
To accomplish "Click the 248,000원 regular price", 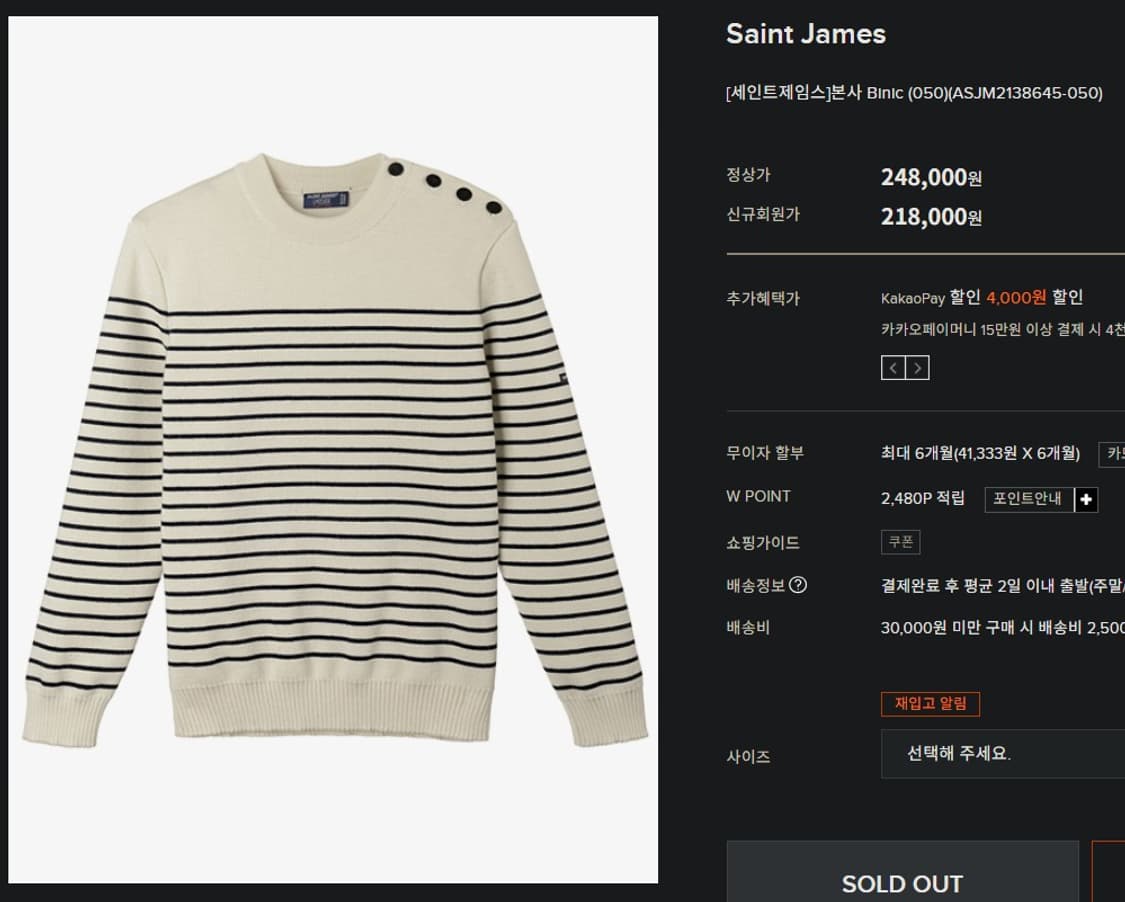I will point(931,178).
